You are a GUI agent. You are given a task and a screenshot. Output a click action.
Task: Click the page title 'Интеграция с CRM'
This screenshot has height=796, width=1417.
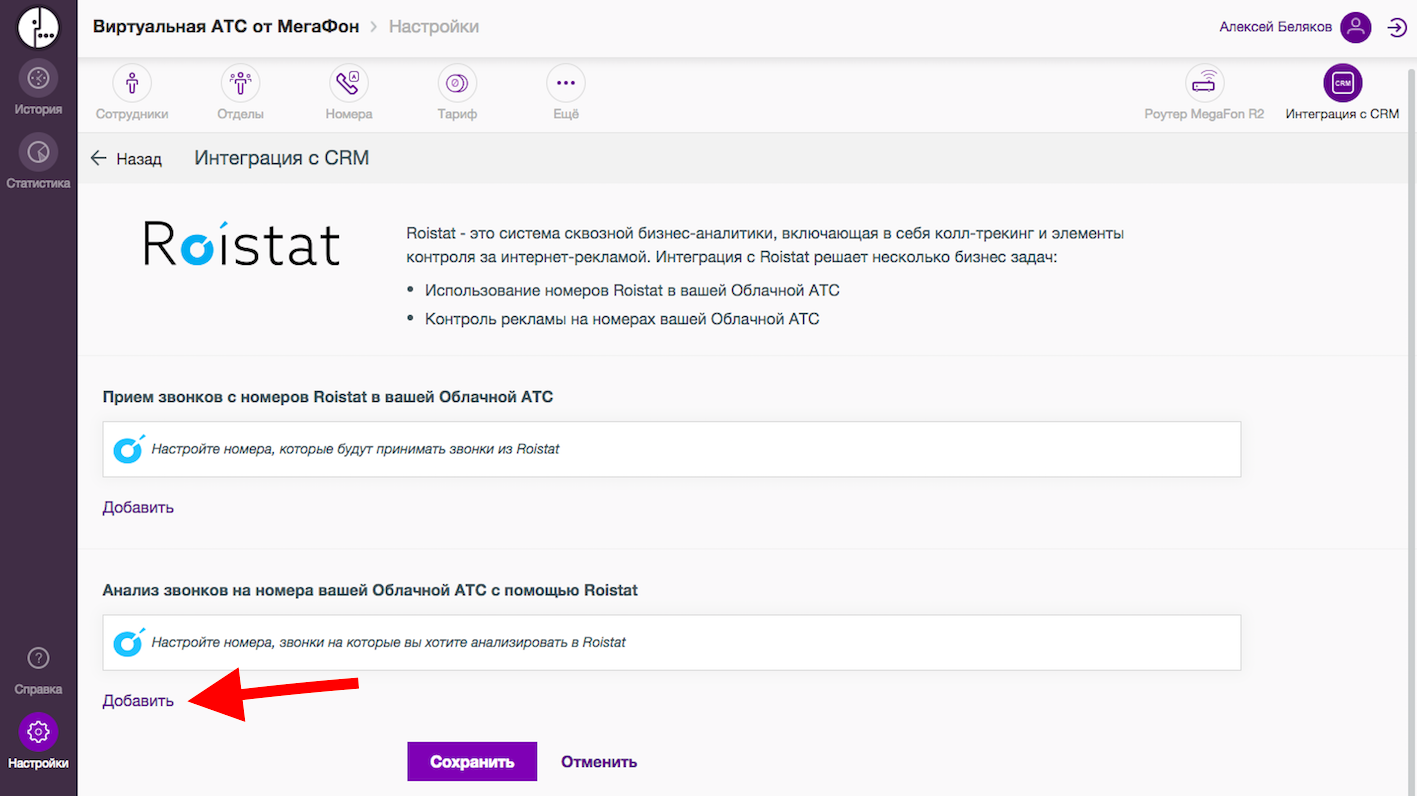(x=282, y=158)
